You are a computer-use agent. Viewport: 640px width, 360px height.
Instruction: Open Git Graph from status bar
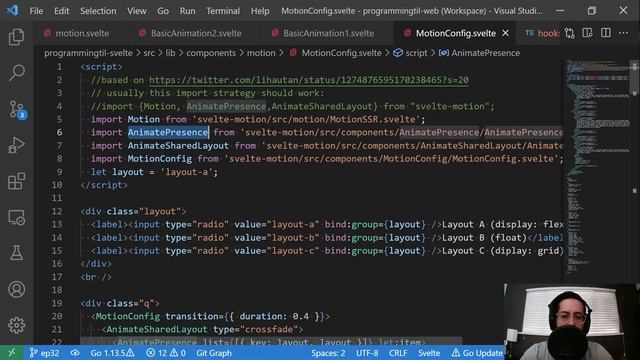click(x=213, y=353)
